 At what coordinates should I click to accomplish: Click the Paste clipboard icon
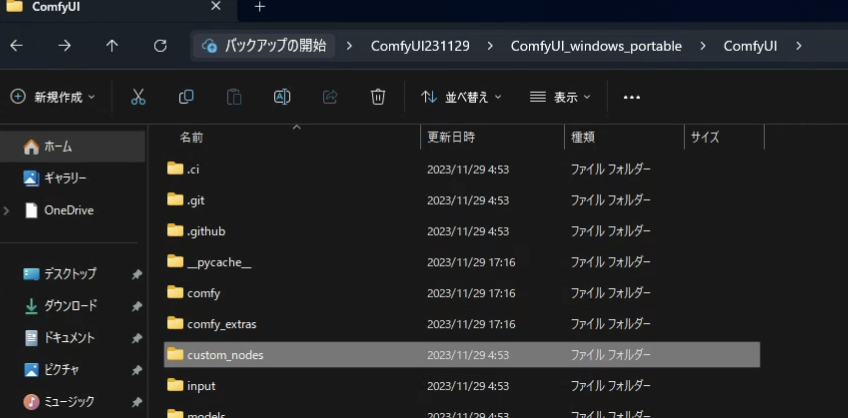234,97
